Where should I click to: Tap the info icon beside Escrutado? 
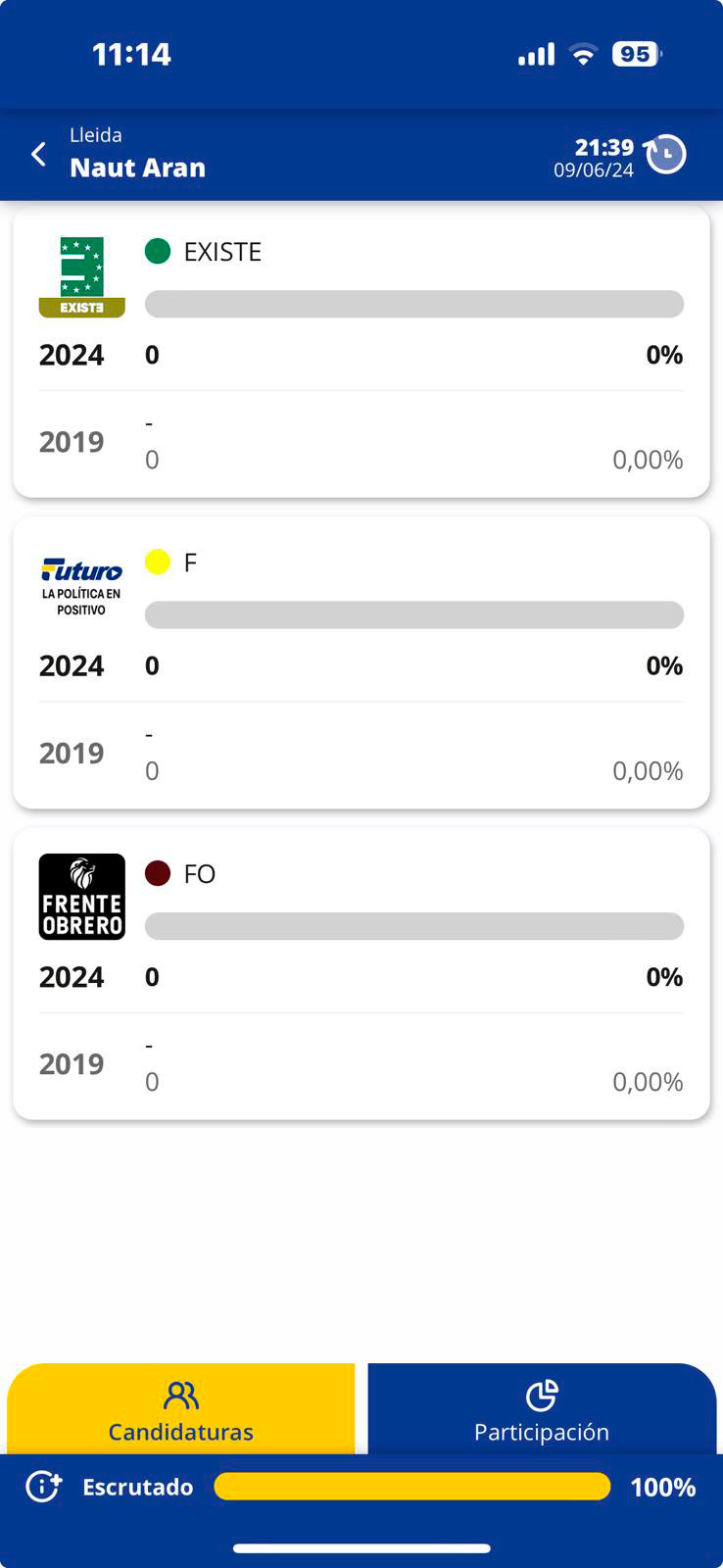[x=43, y=1487]
